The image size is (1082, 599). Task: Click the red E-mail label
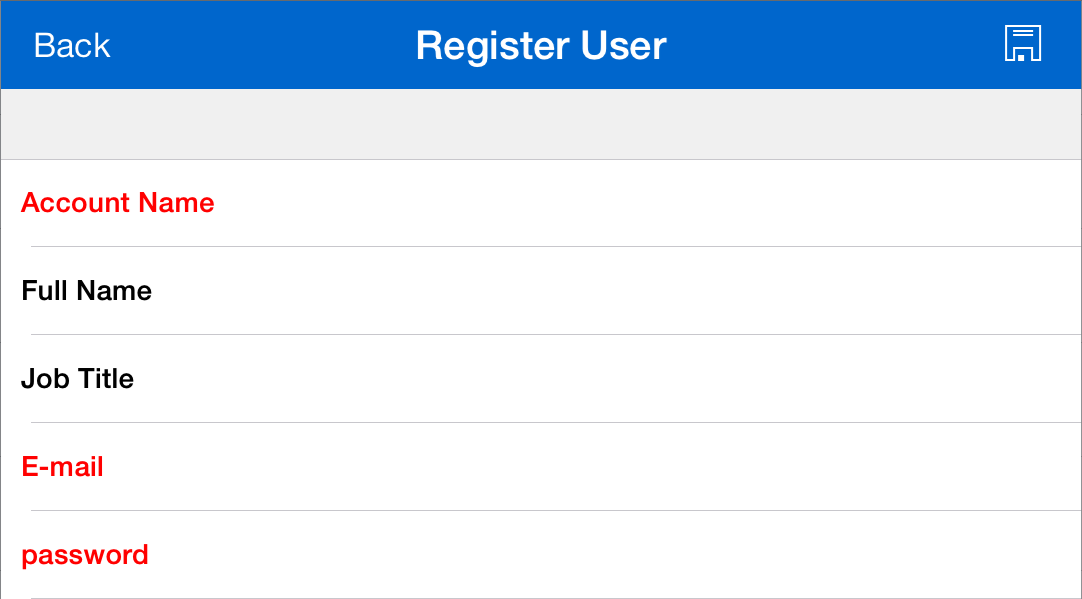[63, 467]
